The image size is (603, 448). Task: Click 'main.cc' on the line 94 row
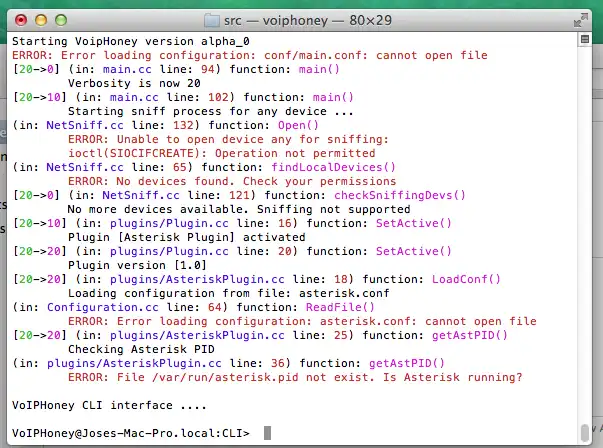pos(127,69)
